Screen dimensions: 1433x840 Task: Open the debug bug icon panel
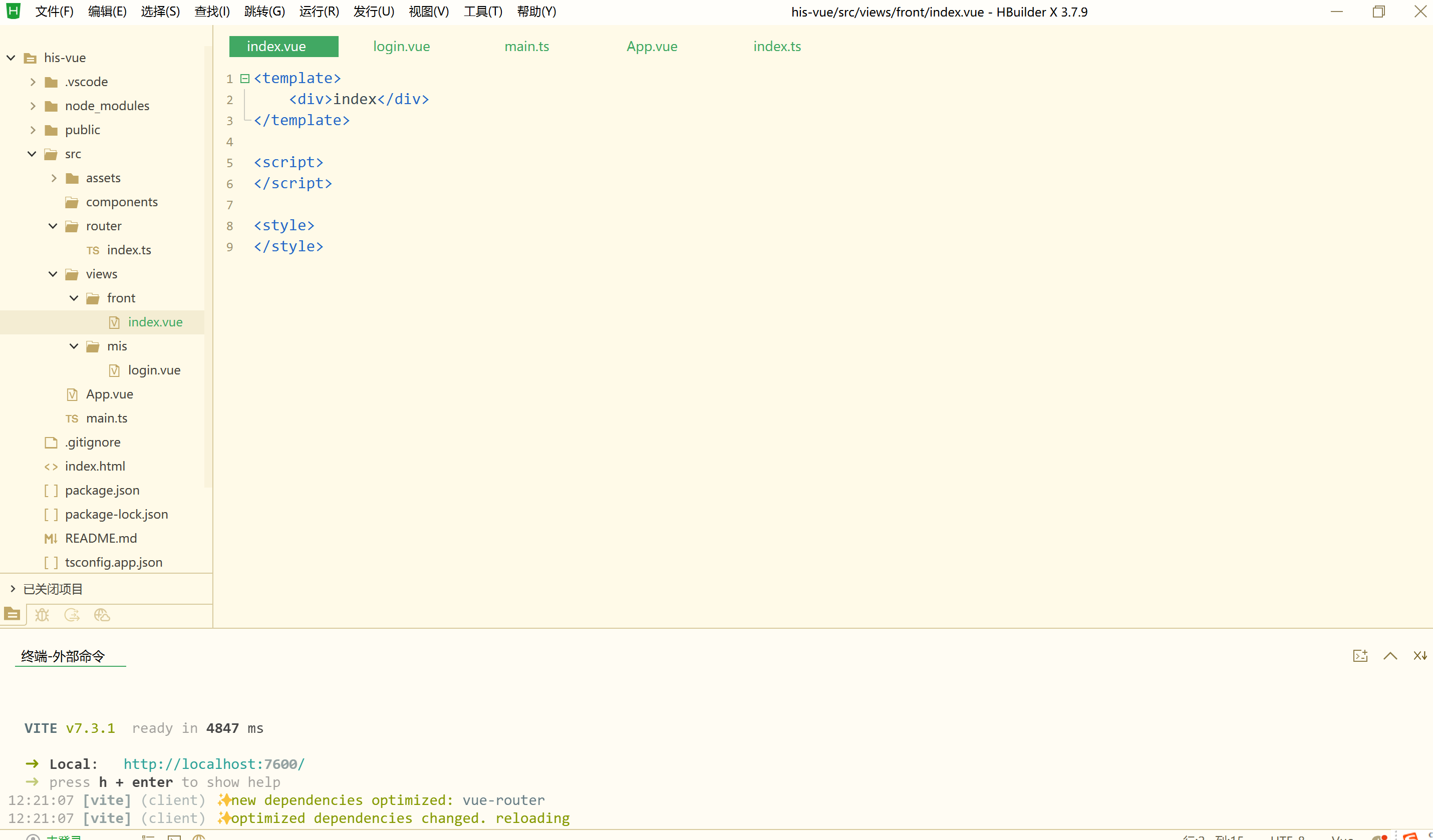click(42, 615)
